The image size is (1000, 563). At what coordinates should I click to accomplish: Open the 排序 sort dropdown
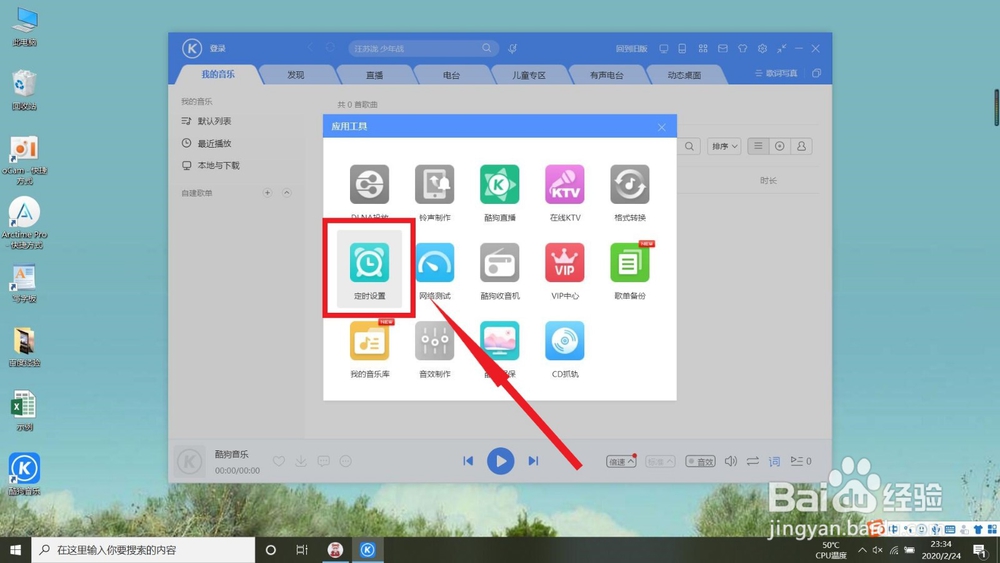723,146
